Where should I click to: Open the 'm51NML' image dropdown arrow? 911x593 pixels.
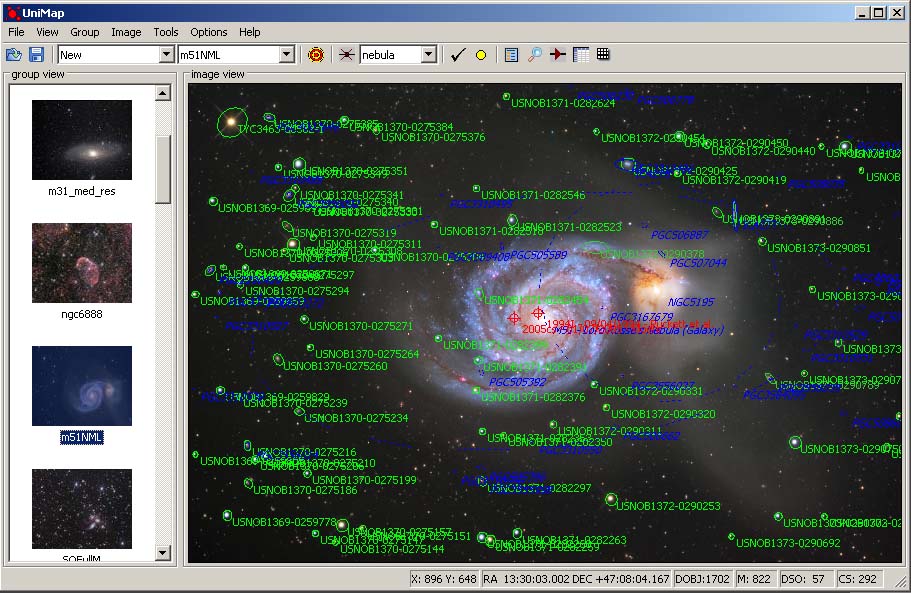pyautogui.click(x=286, y=55)
